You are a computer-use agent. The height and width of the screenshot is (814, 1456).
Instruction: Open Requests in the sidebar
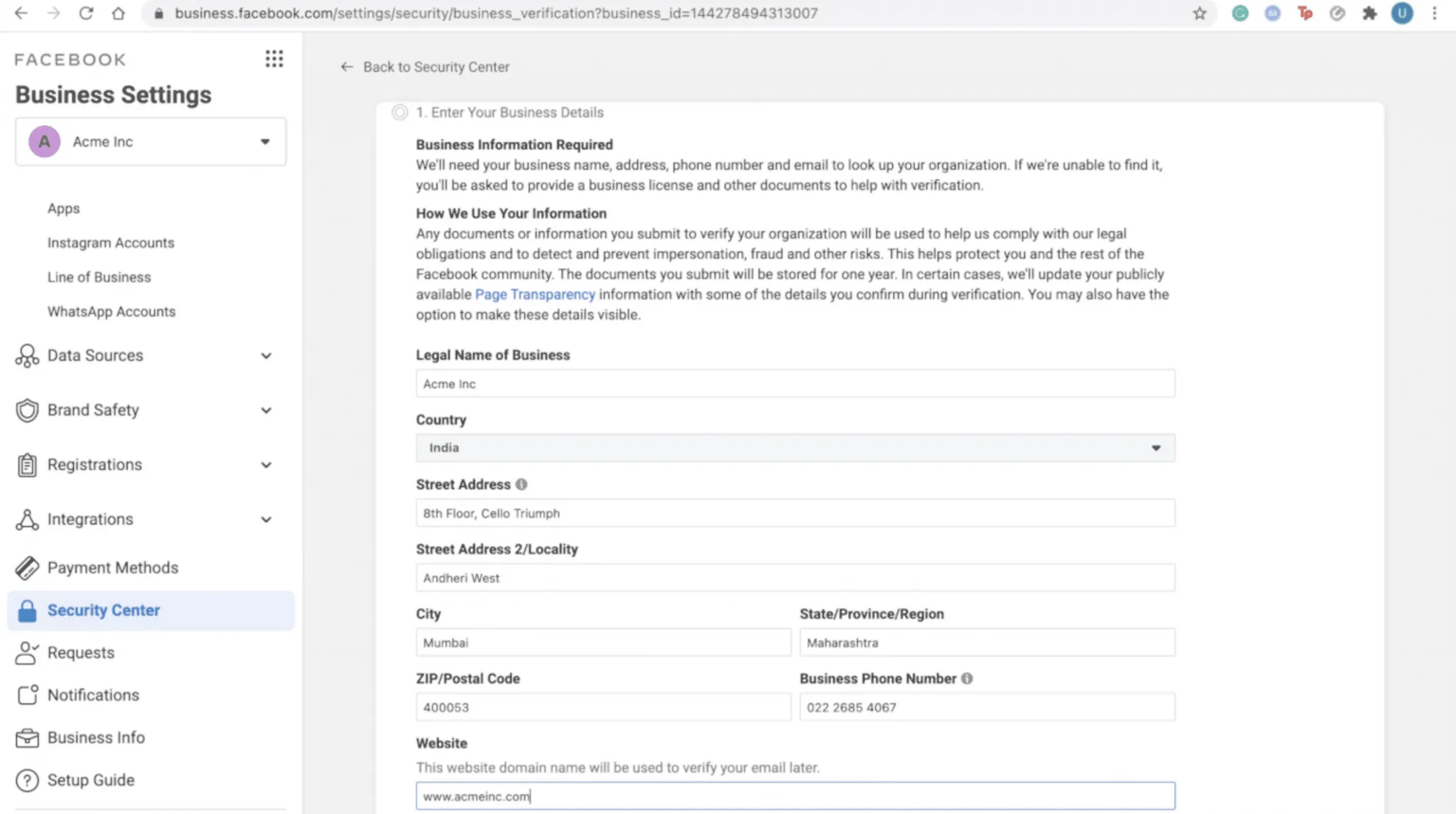pos(81,653)
